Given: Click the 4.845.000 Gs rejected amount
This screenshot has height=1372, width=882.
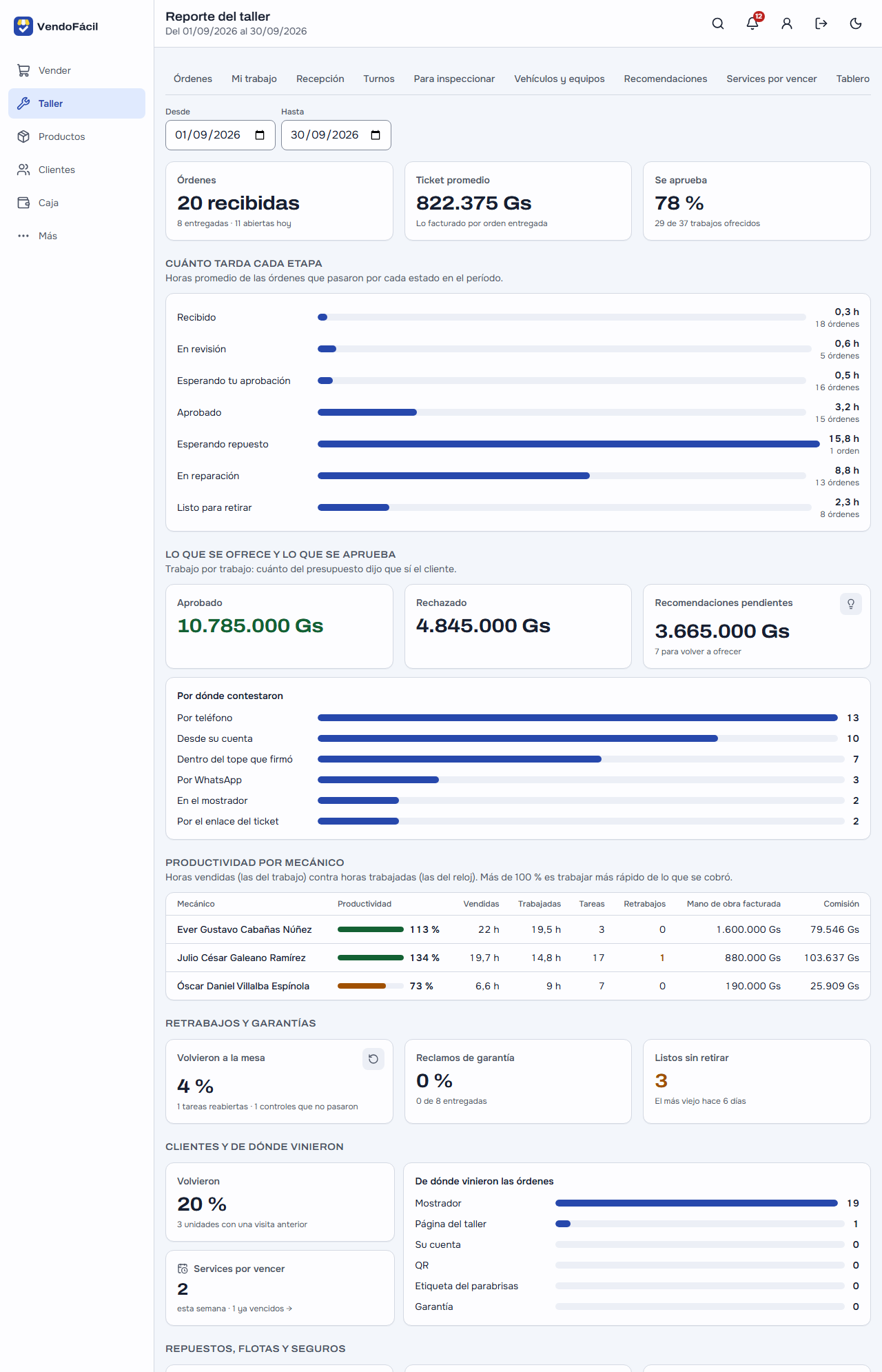Looking at the screenshot, I should pyautogui.click(x=483, y=625).
